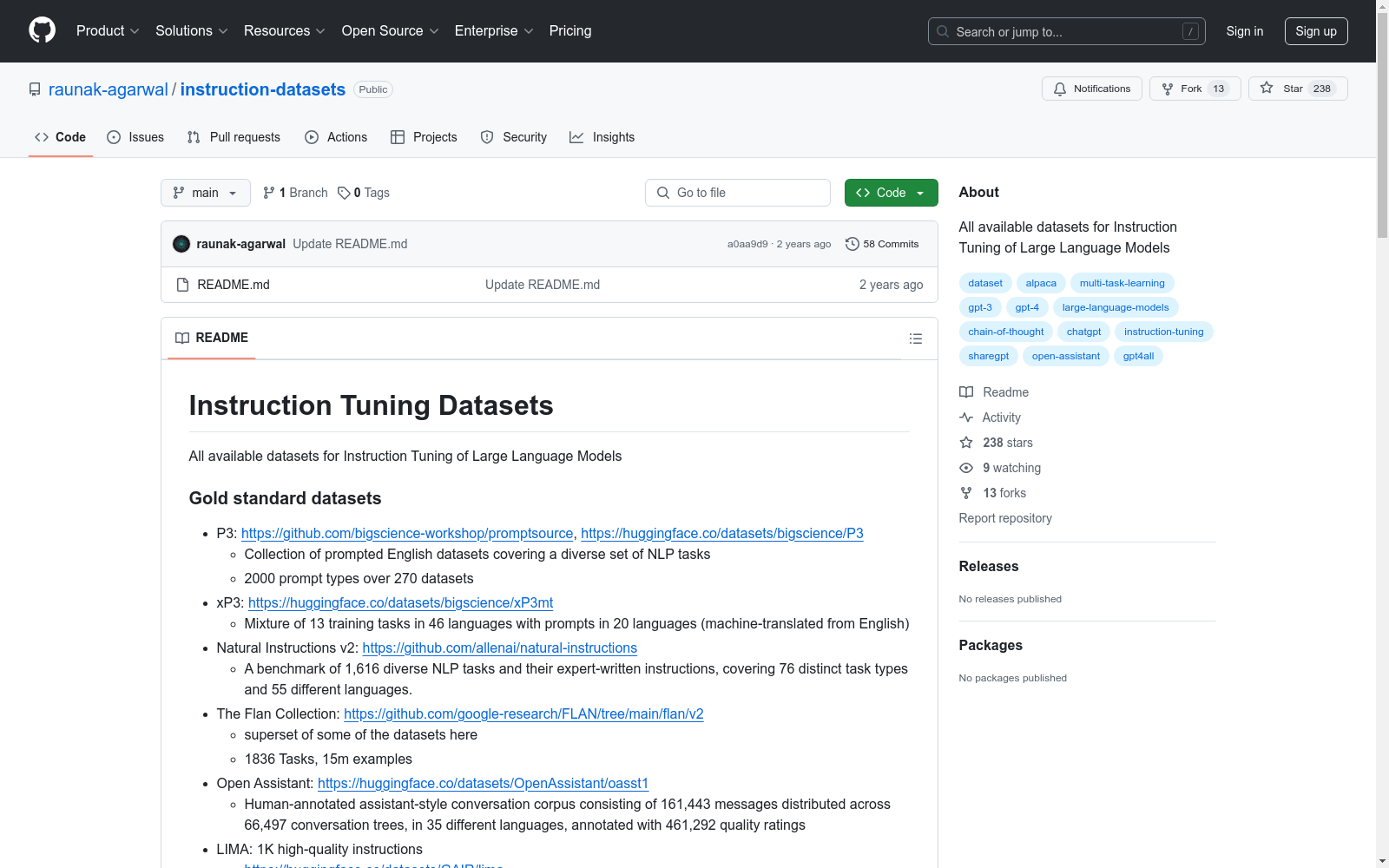Screen dimensions: 1389x868
Task: Click the chatgpt topic tag
Action: [1084, 332]
